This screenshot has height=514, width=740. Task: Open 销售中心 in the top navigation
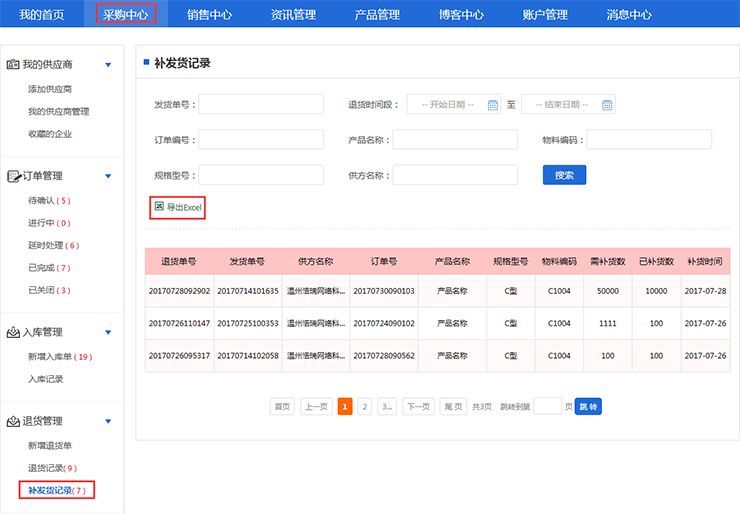[x=210, y=14]
